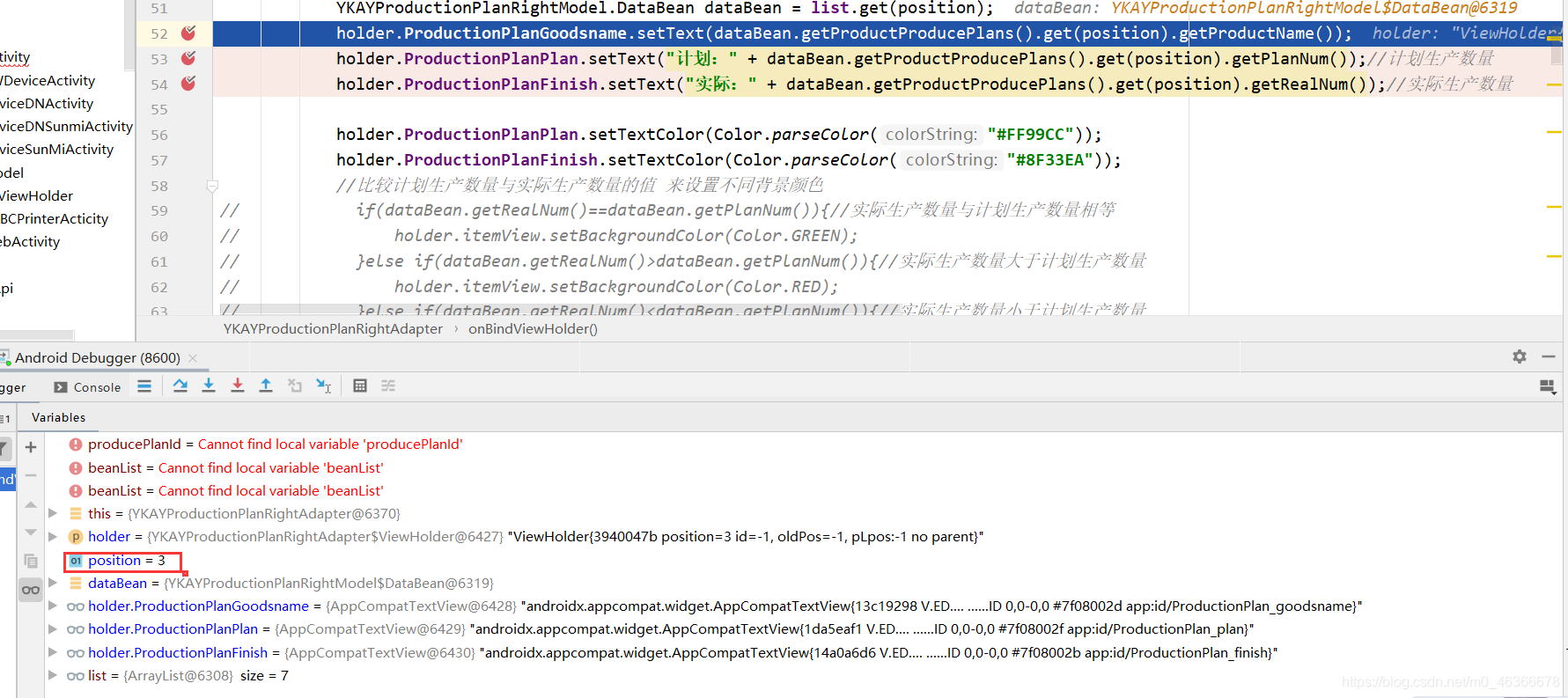The width and height of the screenshot is (1568, 698).
Task: Click the Step Over debugger icon
Action: point(180,386)
